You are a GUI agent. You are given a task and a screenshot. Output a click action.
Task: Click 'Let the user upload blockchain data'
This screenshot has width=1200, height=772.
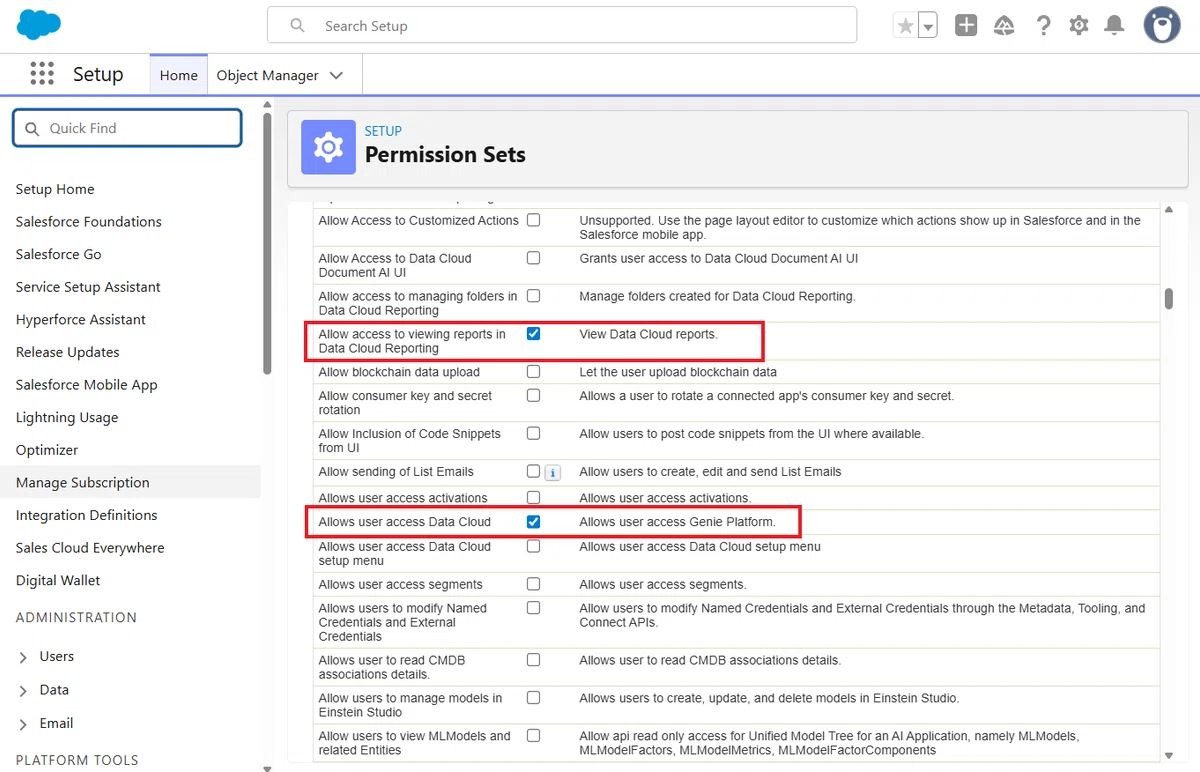(678, 372)
